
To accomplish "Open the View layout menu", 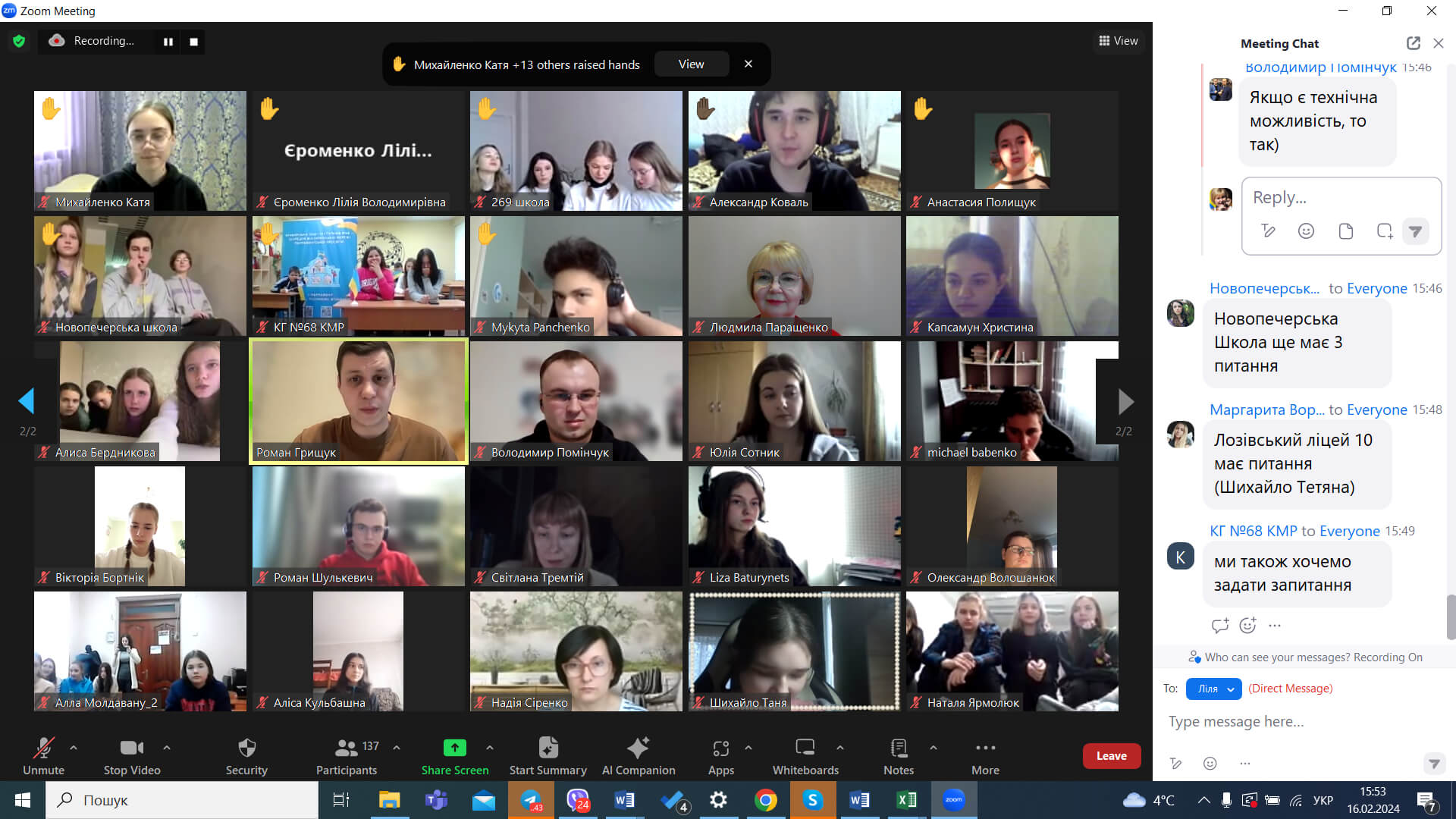I will click(1119, 41).
